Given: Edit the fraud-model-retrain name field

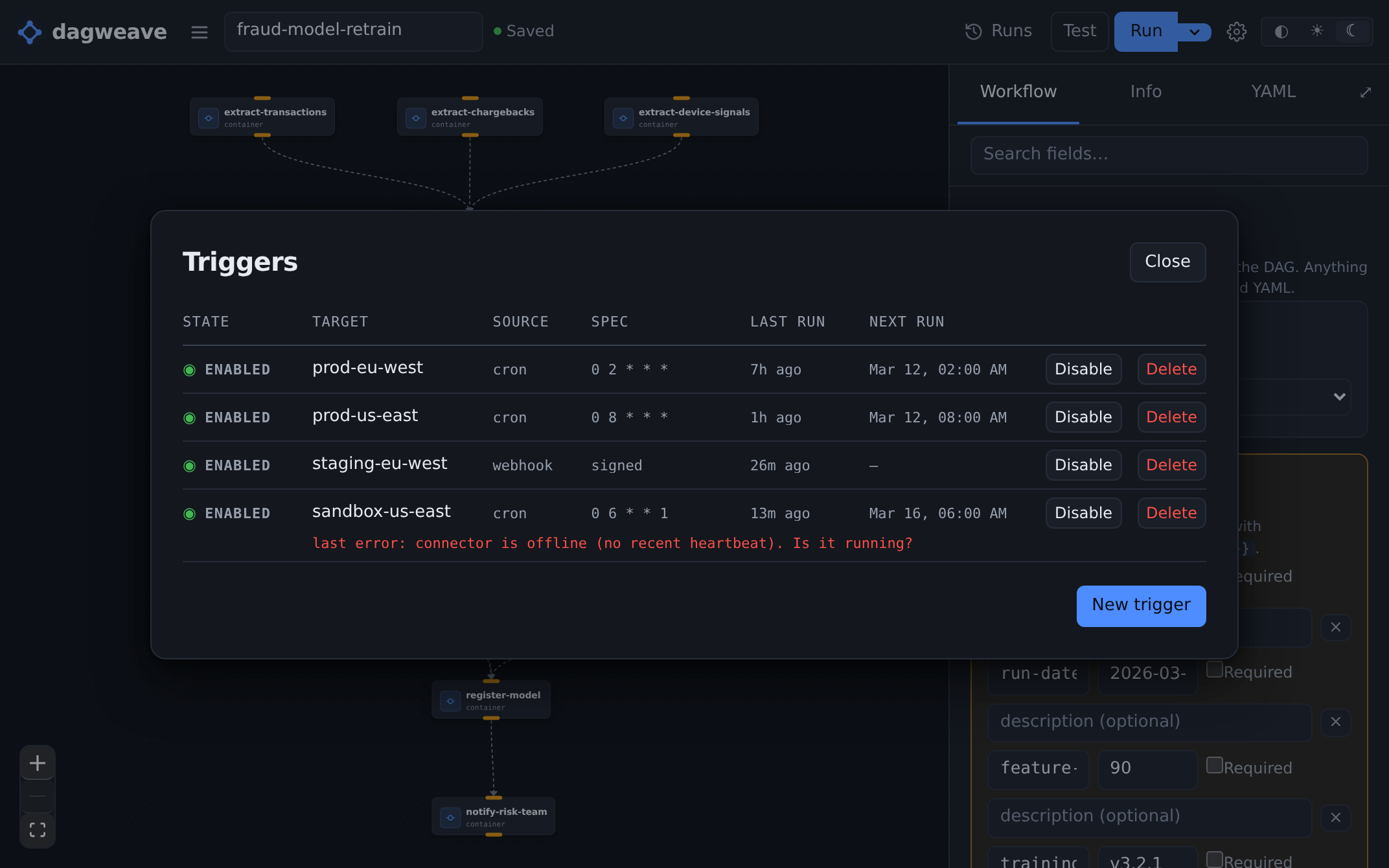Looking at the screenshot, I should coord(353,31).
